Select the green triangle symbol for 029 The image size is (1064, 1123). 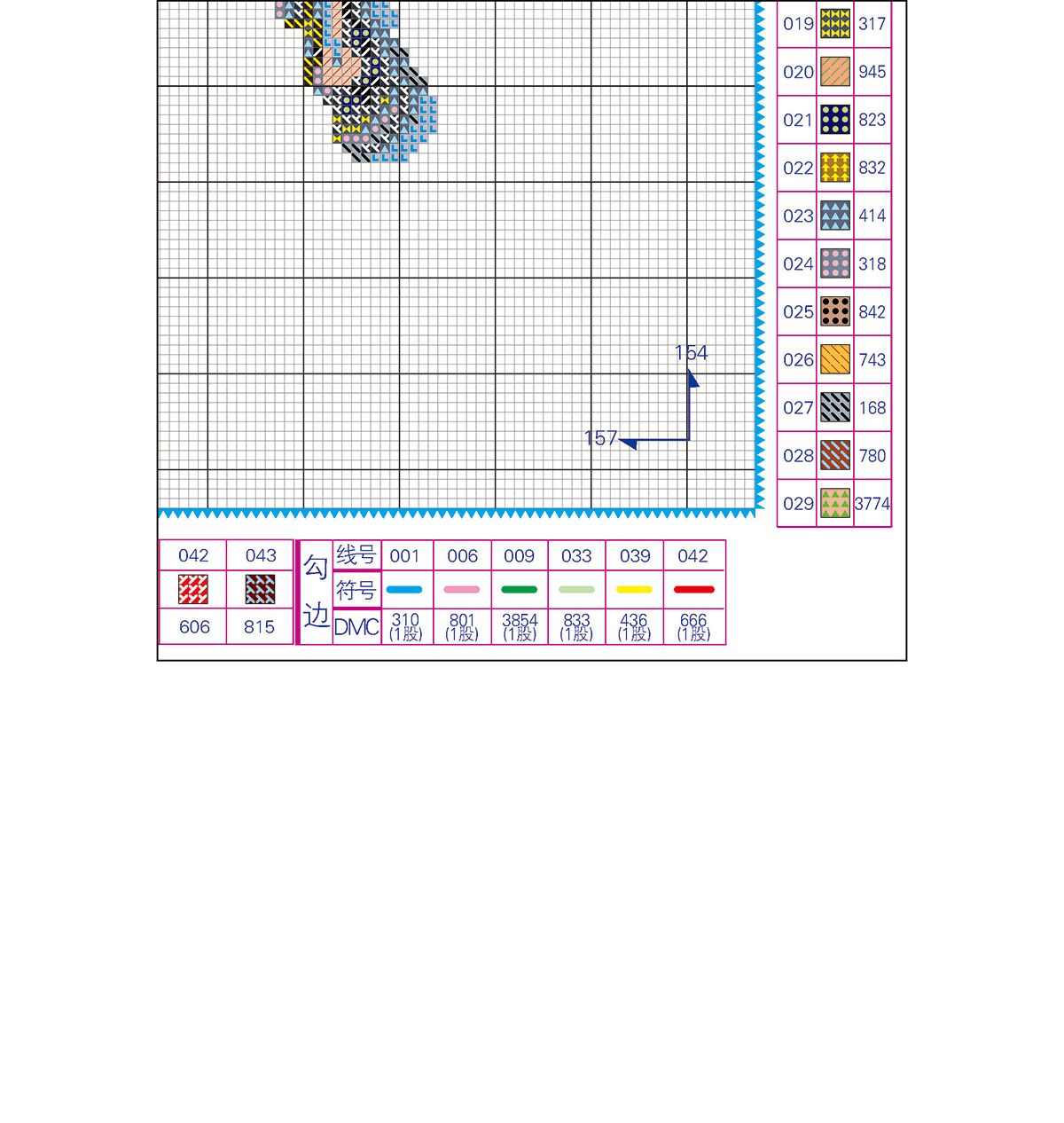(835, 503)
